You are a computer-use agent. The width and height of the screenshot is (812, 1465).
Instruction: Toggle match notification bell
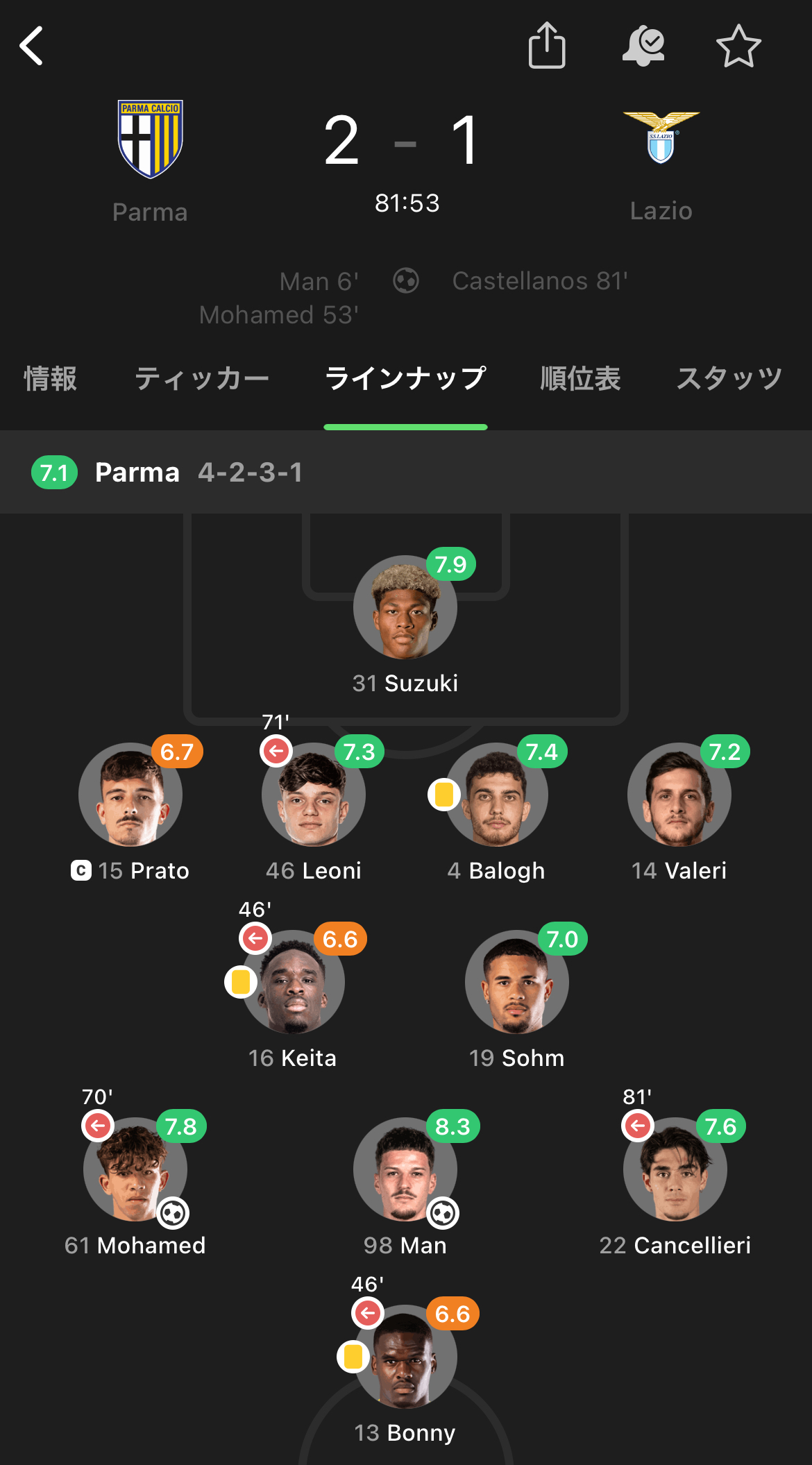[x=643, y=46]
